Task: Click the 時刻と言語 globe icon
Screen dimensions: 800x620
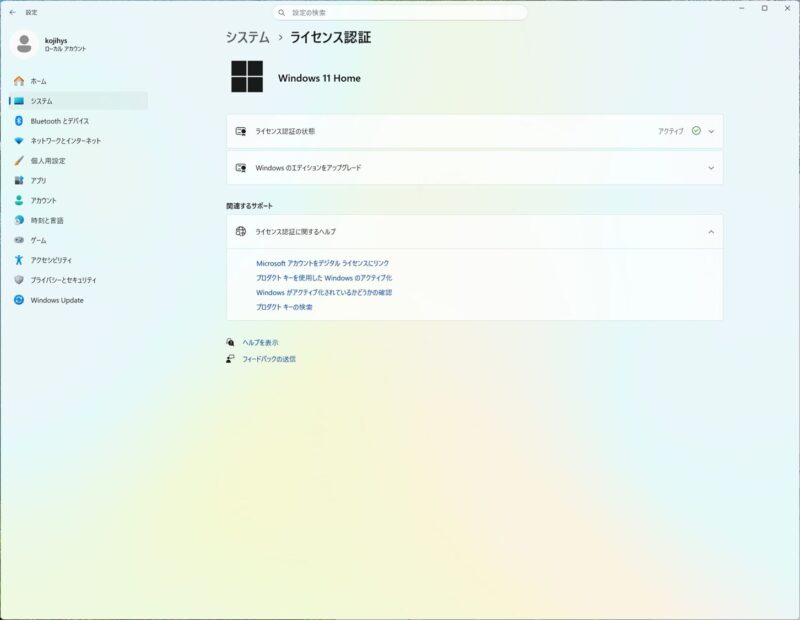Action: coord(19,220)
